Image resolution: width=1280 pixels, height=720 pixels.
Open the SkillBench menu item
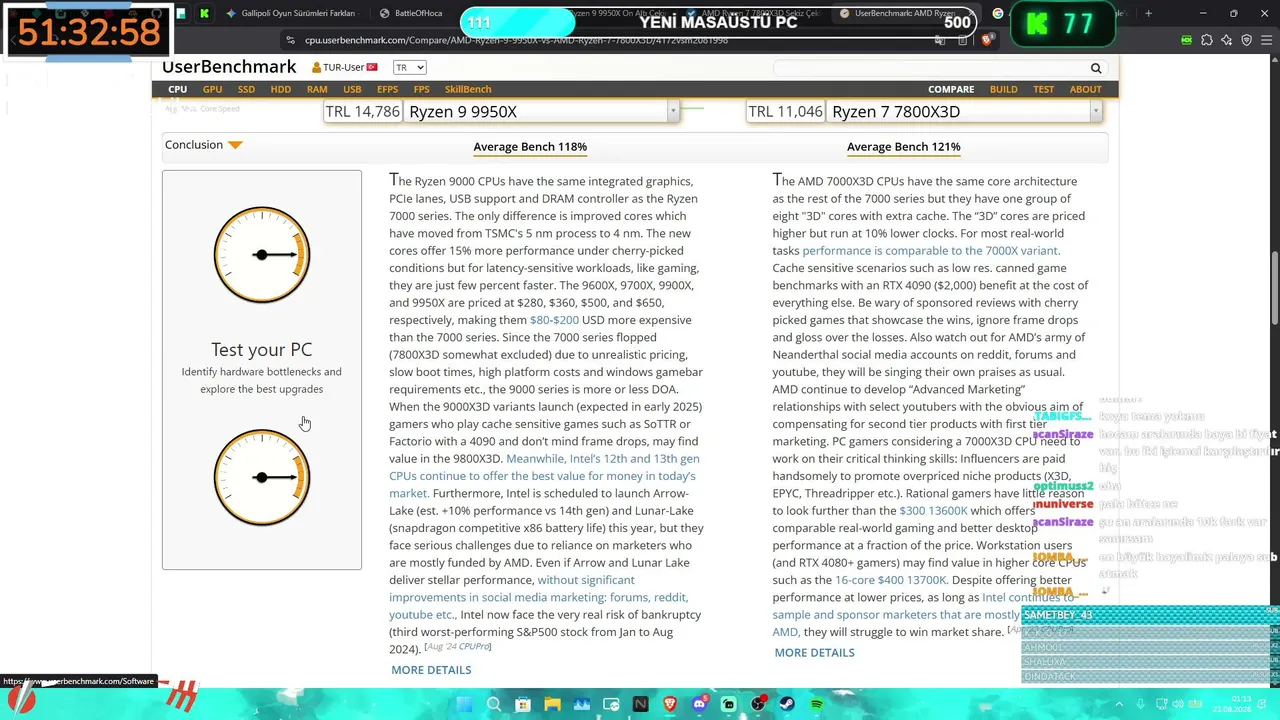coord(468,89)
